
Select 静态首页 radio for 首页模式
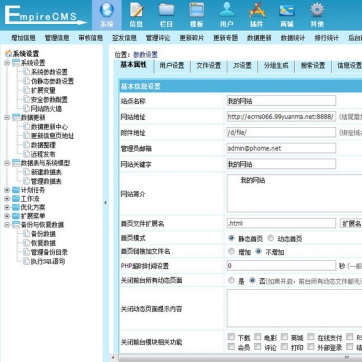tap(231, 238)
